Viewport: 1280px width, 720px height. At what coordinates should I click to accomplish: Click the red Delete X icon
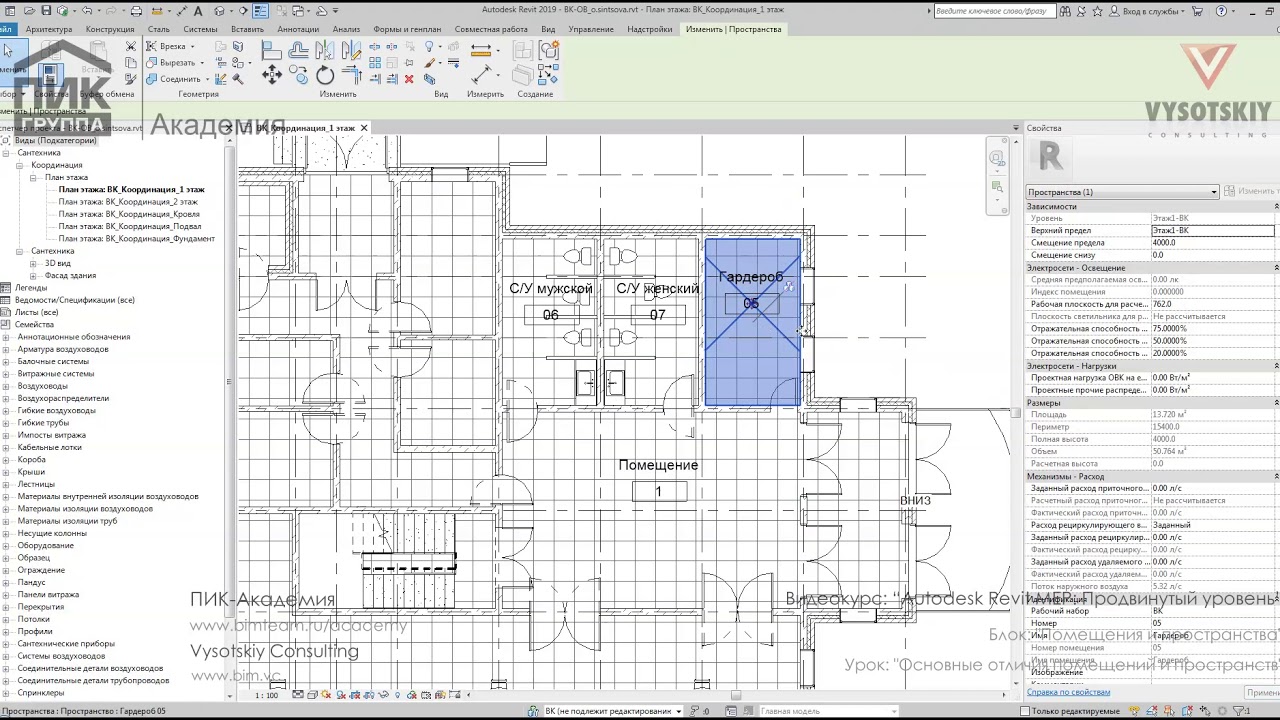coord(409,79)
